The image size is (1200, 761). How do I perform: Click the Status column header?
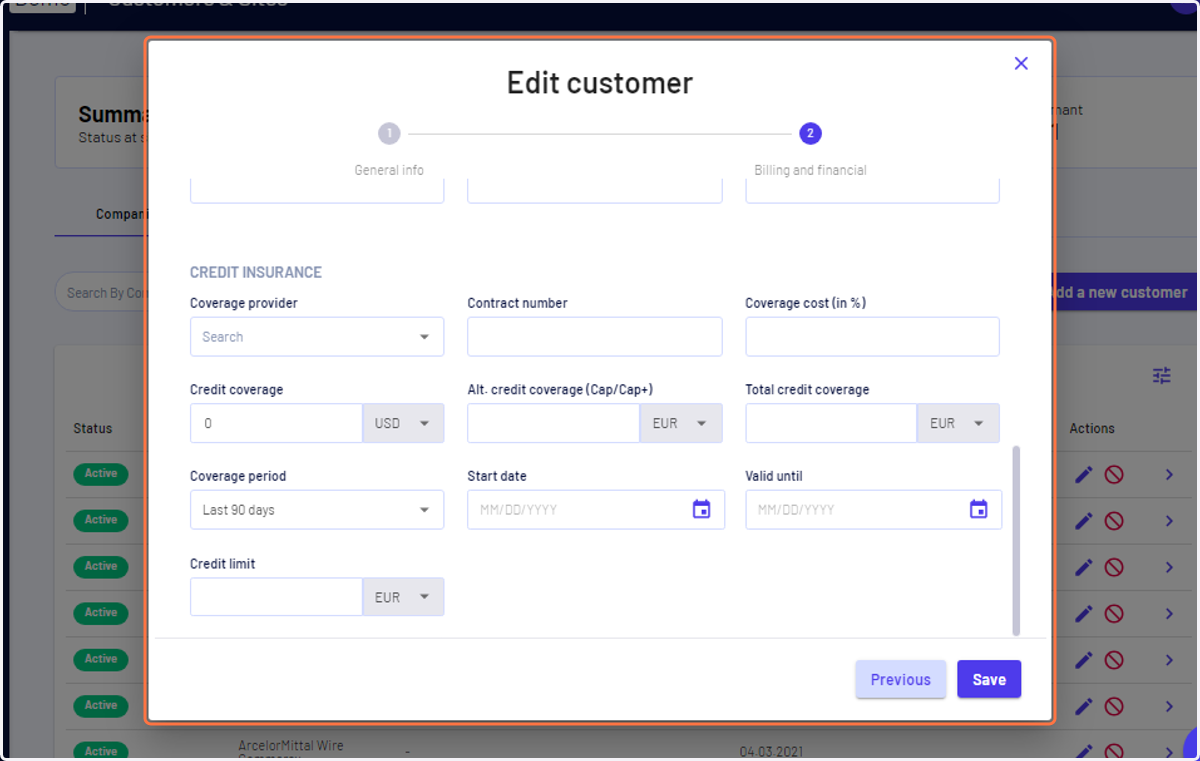(93, 428)
